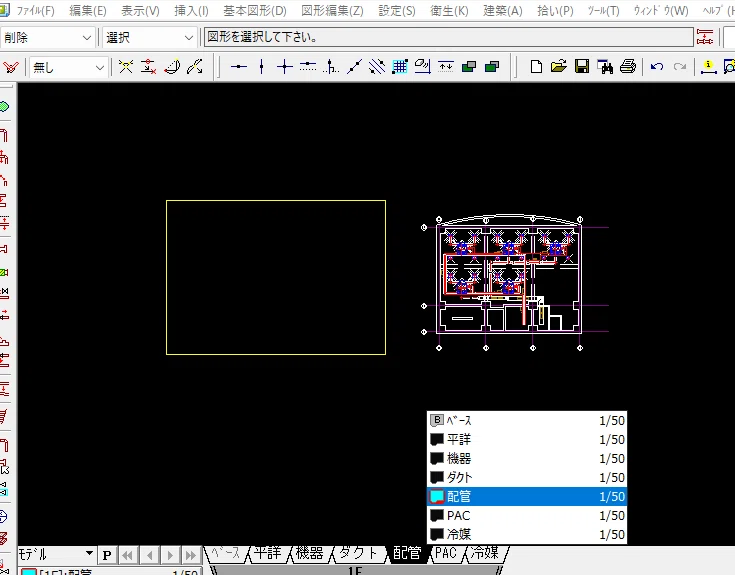
Task: Click the hatching lines tool icon
Action: [x=377, y=67]
